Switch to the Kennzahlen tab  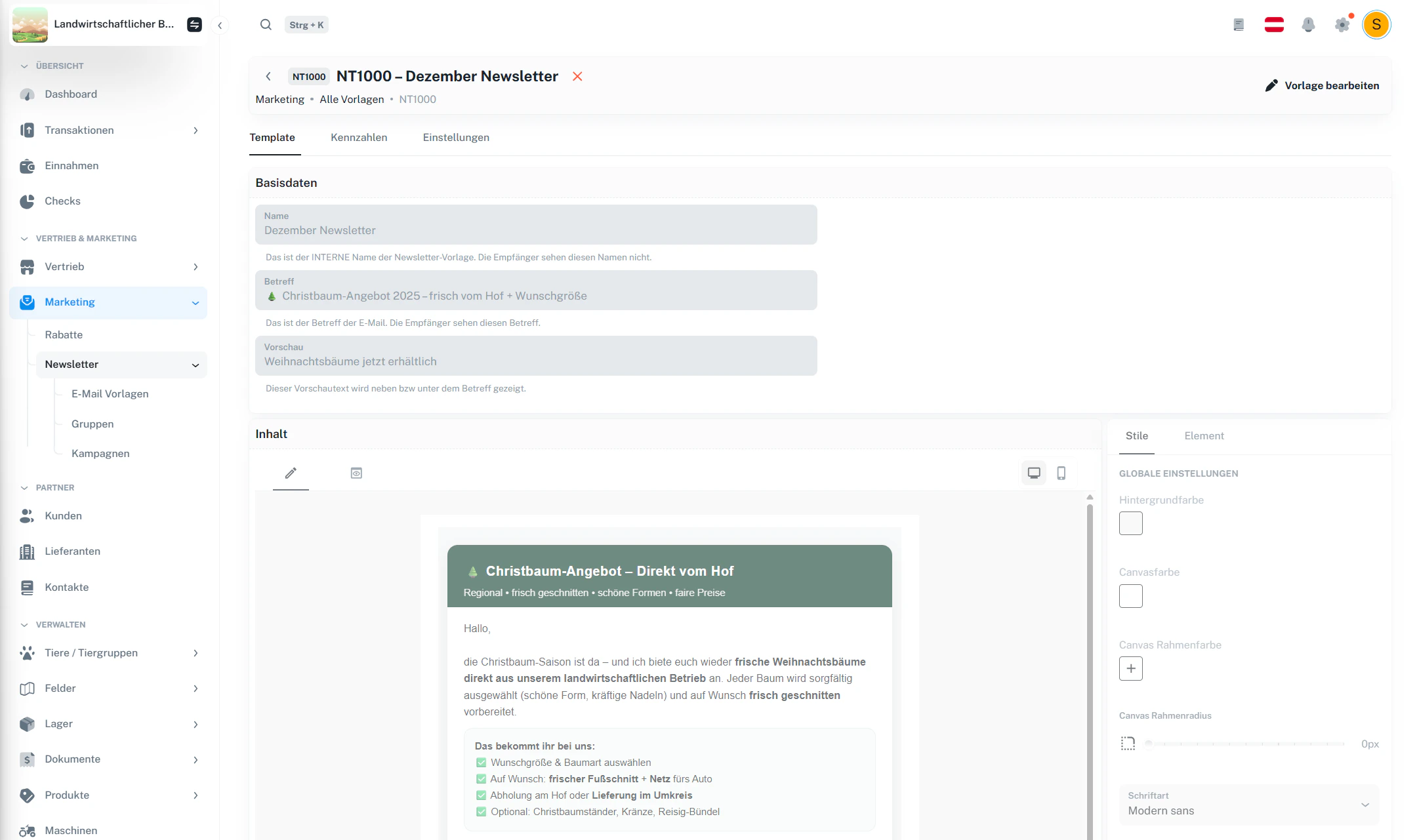click(359, 138)
